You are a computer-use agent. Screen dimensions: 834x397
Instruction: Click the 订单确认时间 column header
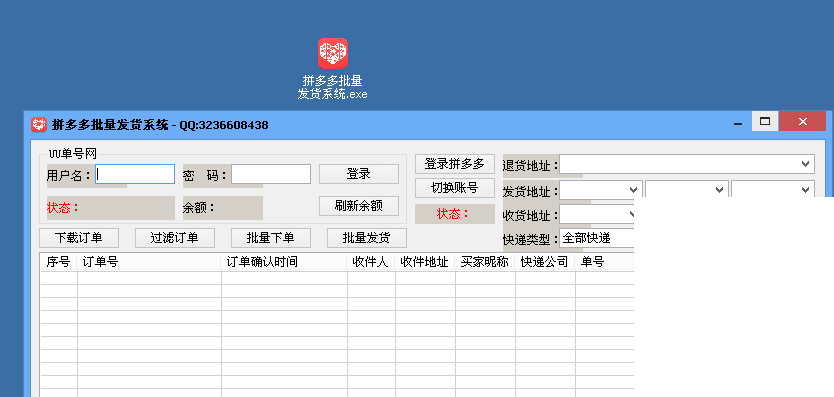(284, 262)
